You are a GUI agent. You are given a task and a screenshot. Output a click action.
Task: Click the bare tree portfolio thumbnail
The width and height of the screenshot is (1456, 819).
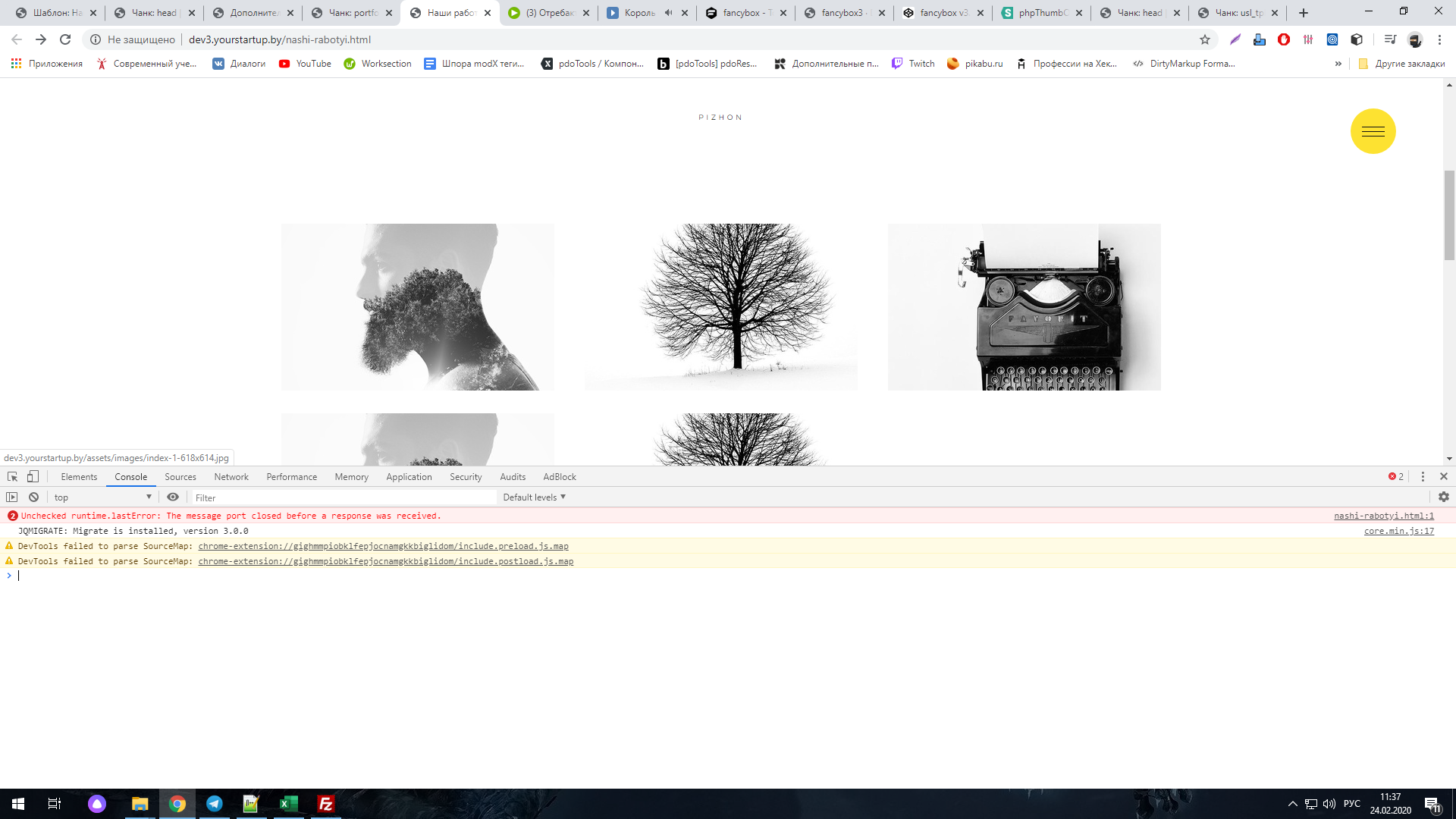721,307
